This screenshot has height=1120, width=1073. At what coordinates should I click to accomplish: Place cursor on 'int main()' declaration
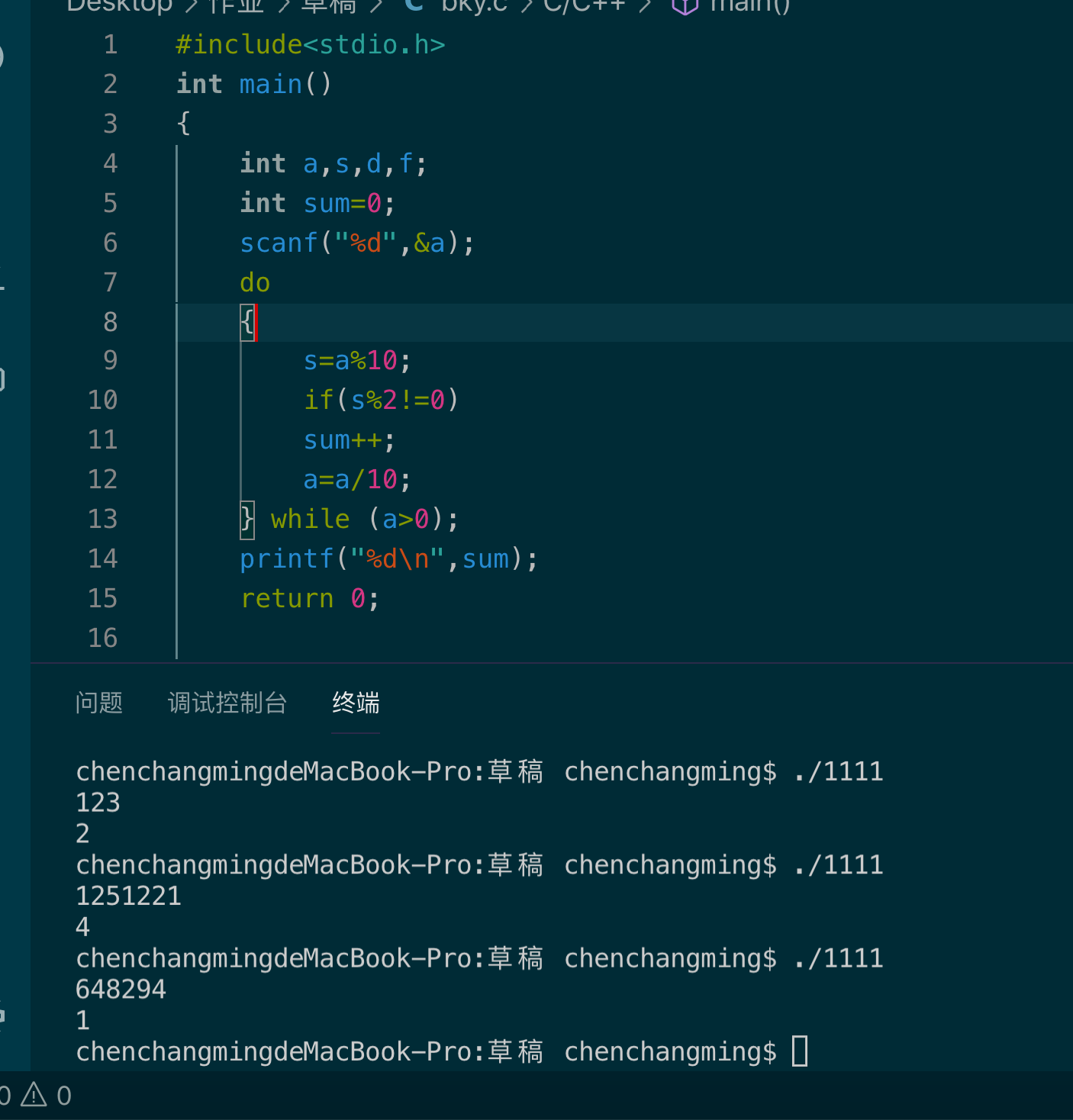coord(254,84)
